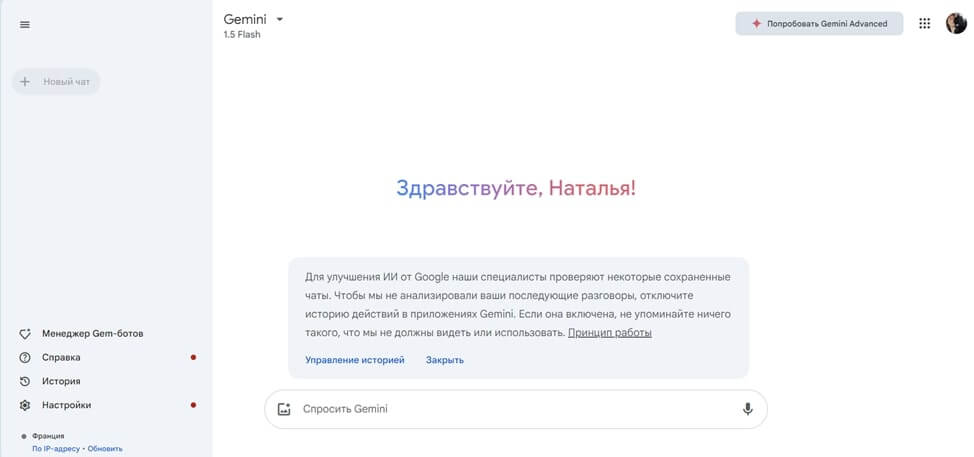
Task: Open the Google apps grid icon
Action: [924, 24]
